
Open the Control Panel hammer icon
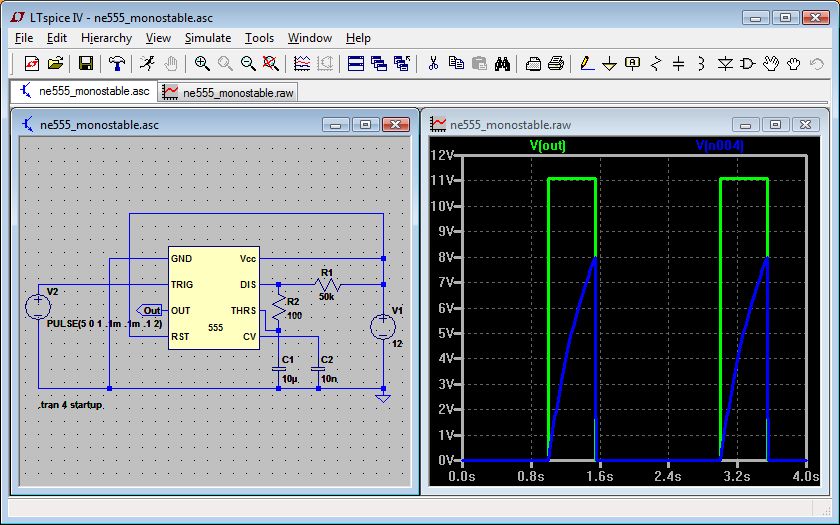point(117,64)
